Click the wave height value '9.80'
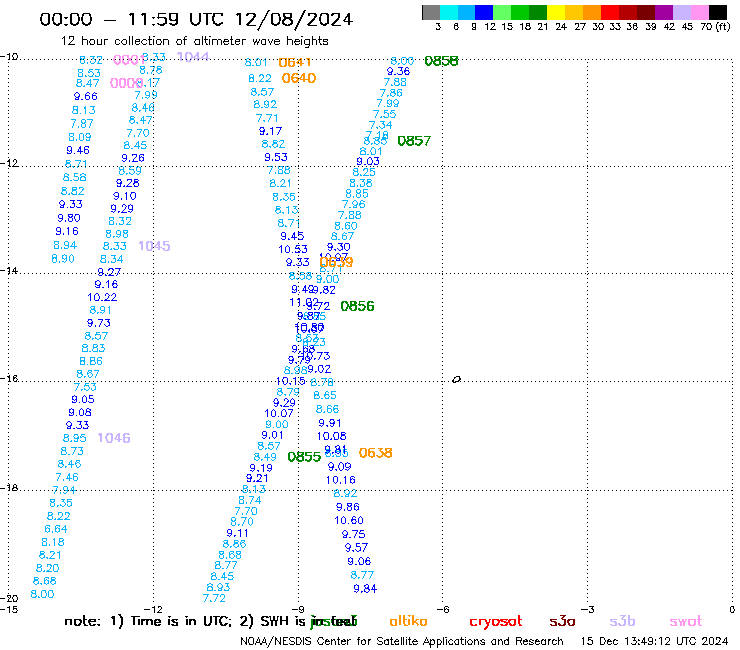This screenshot has width=740, height=650. point(69,218)
